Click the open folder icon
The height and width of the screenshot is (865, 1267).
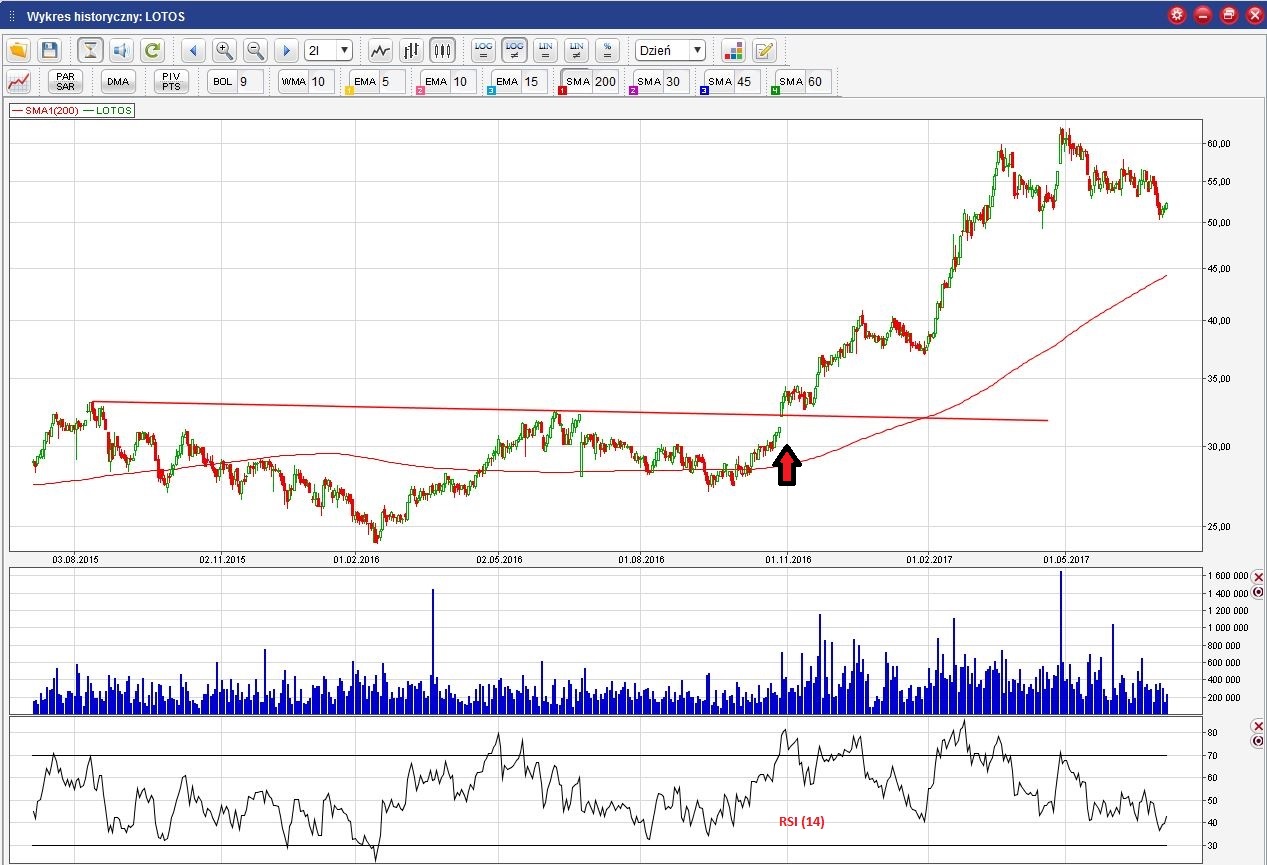tap(19, 50)
